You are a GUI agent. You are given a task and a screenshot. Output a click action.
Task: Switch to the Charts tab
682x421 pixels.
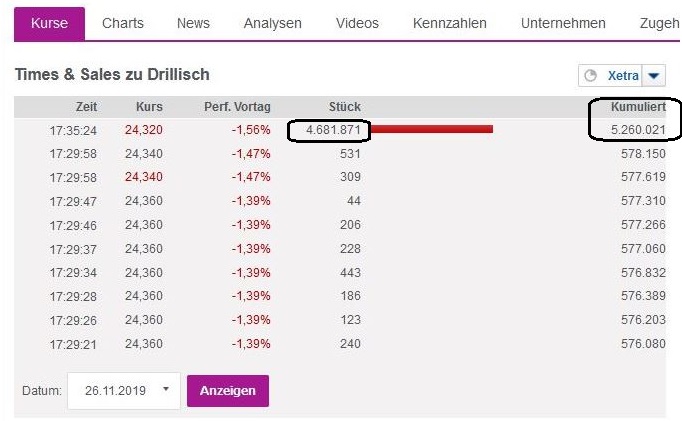click(123, 23)
